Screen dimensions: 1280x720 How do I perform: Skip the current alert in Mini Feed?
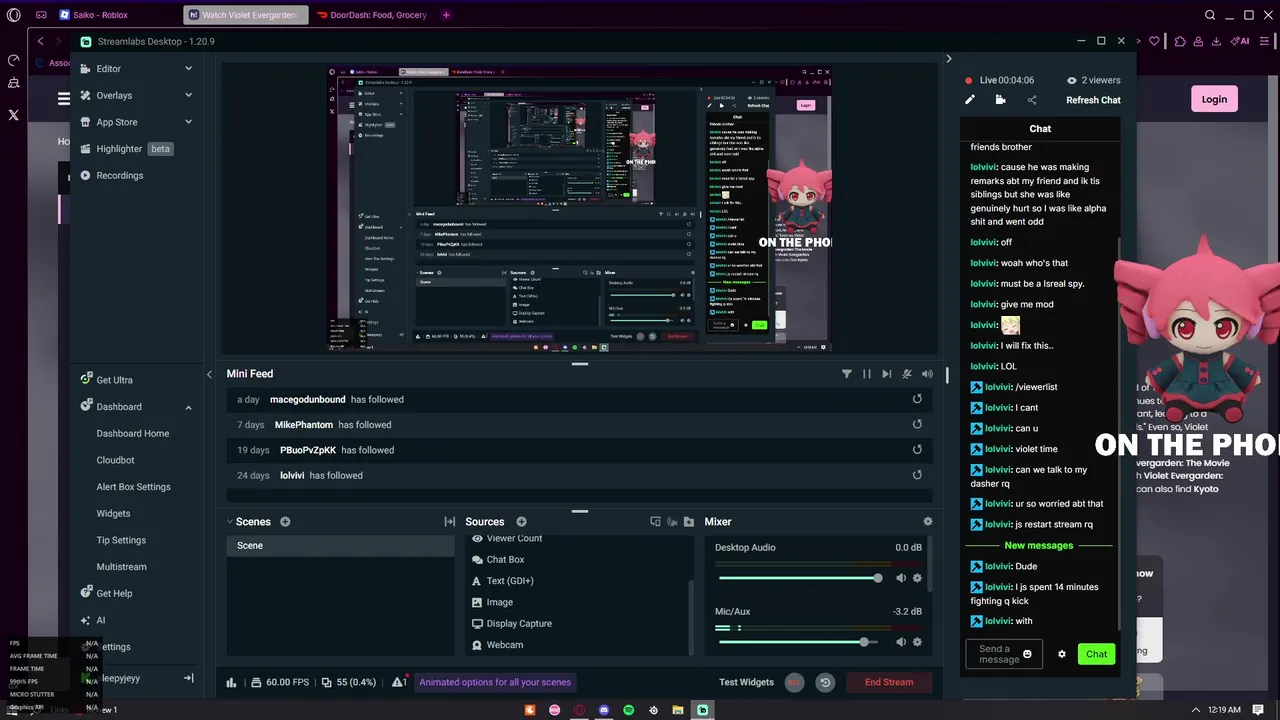tap(887, 374)
